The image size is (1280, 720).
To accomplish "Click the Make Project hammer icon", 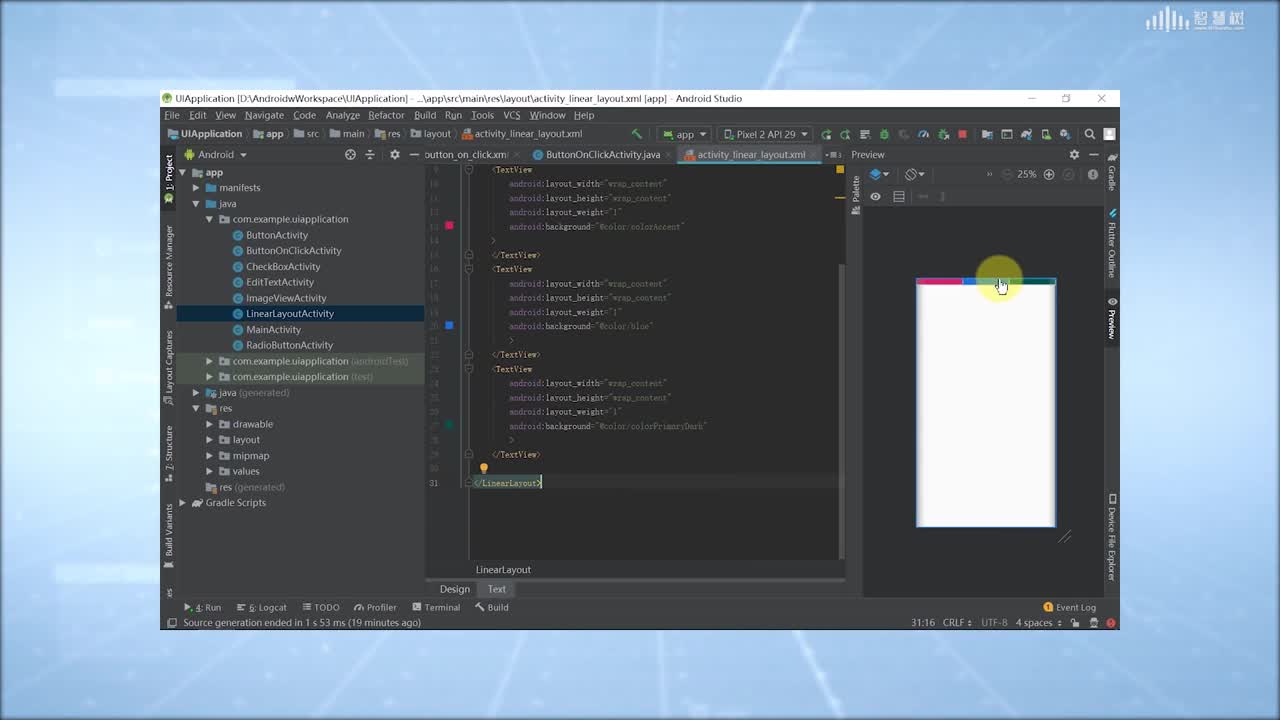I will point(636,134).
